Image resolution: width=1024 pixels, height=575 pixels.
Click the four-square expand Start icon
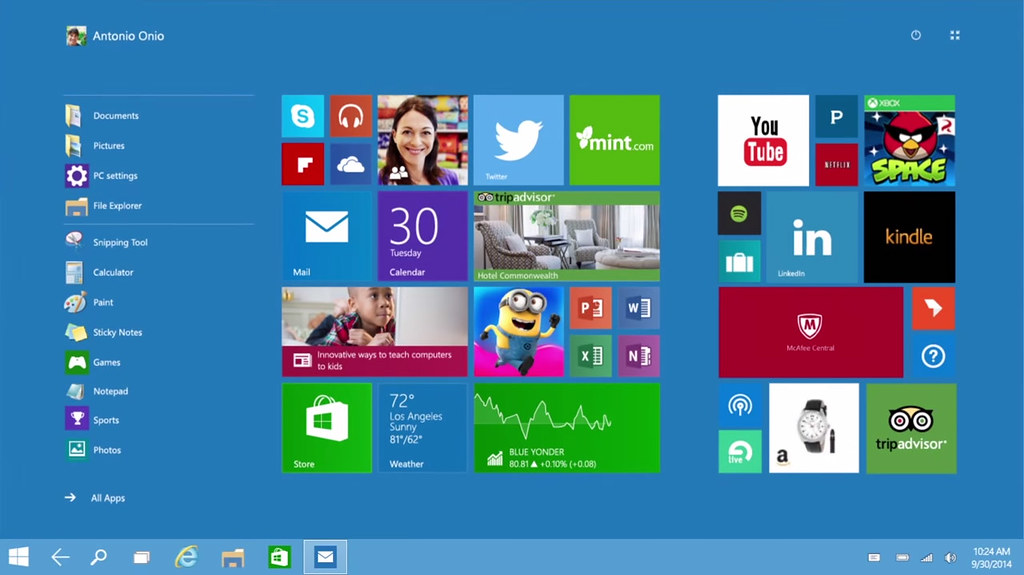[x=955, y=35]
